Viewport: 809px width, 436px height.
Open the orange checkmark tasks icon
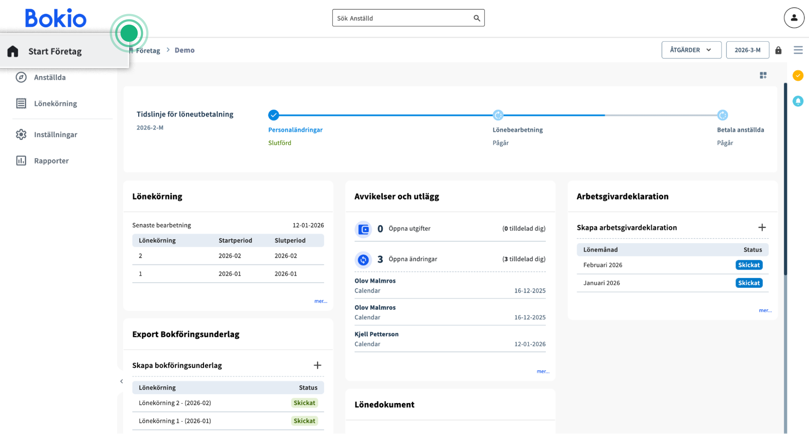[x=797, y=76]
